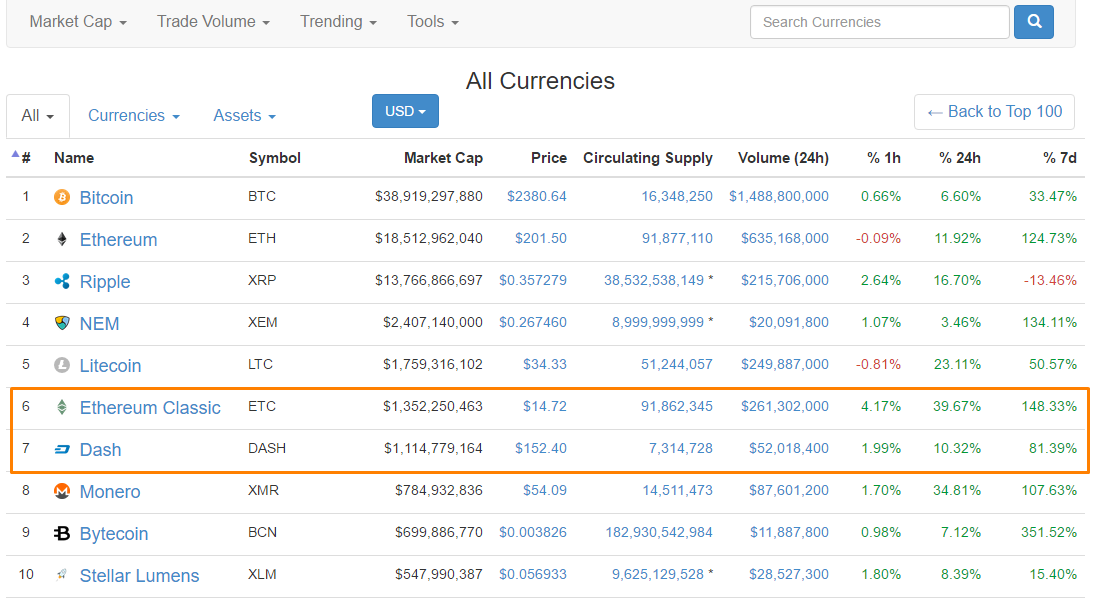Open the Monero currency link
This screenshot has width=1094, height=598.
click(x=110, y=491)
